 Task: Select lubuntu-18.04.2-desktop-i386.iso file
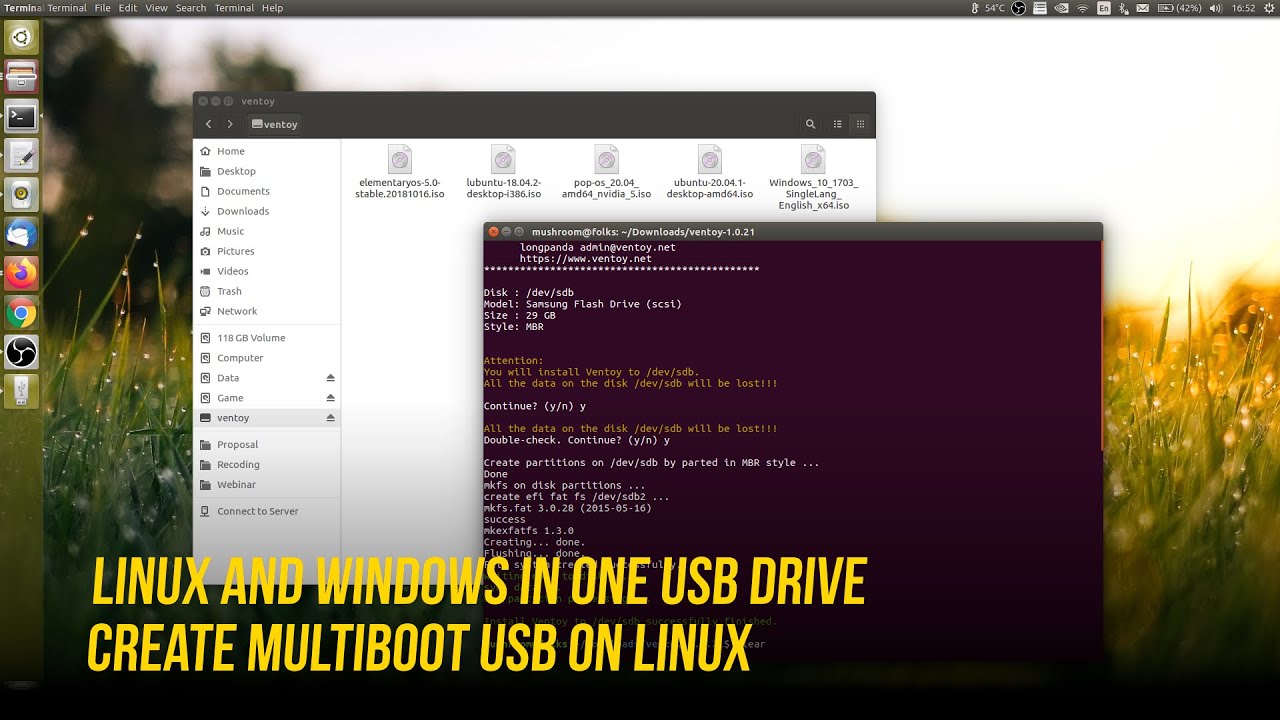pyautogui.click(x=503, y=172)
